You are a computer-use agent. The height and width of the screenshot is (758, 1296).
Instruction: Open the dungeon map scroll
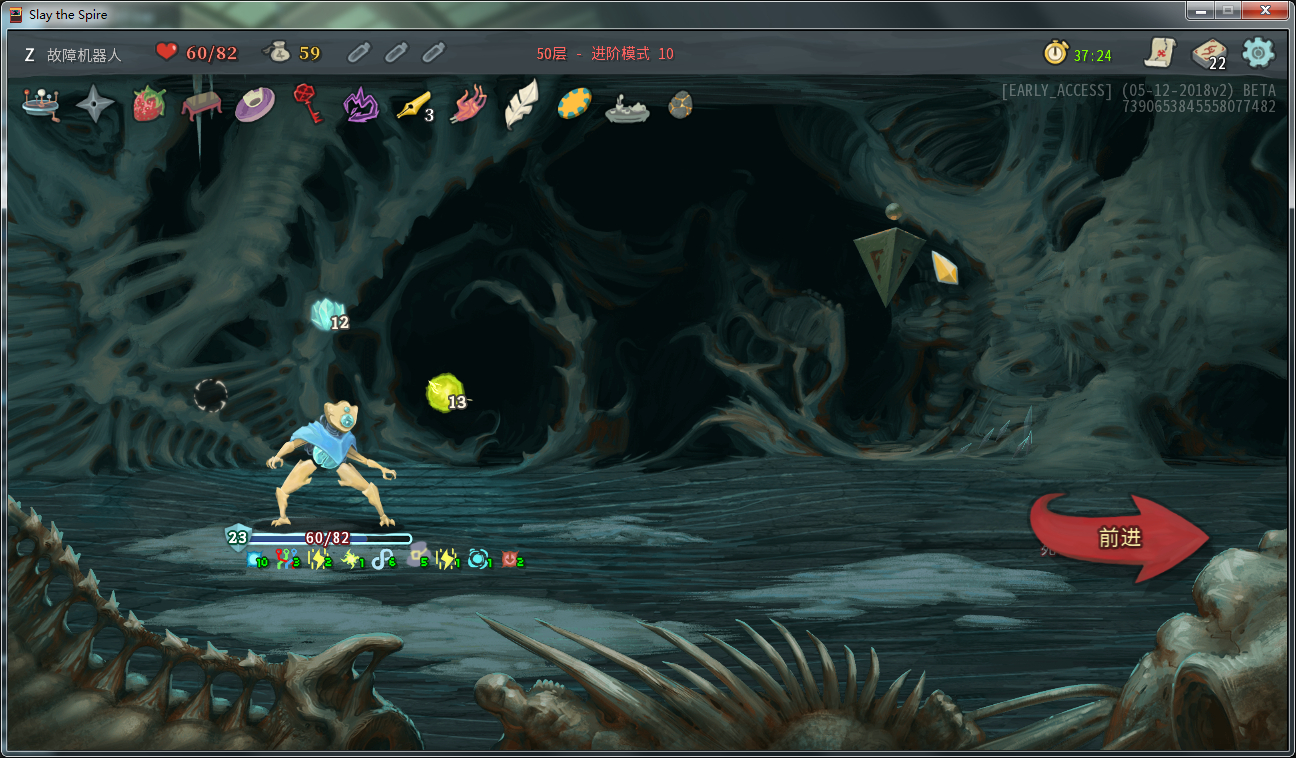point(1160,52)
